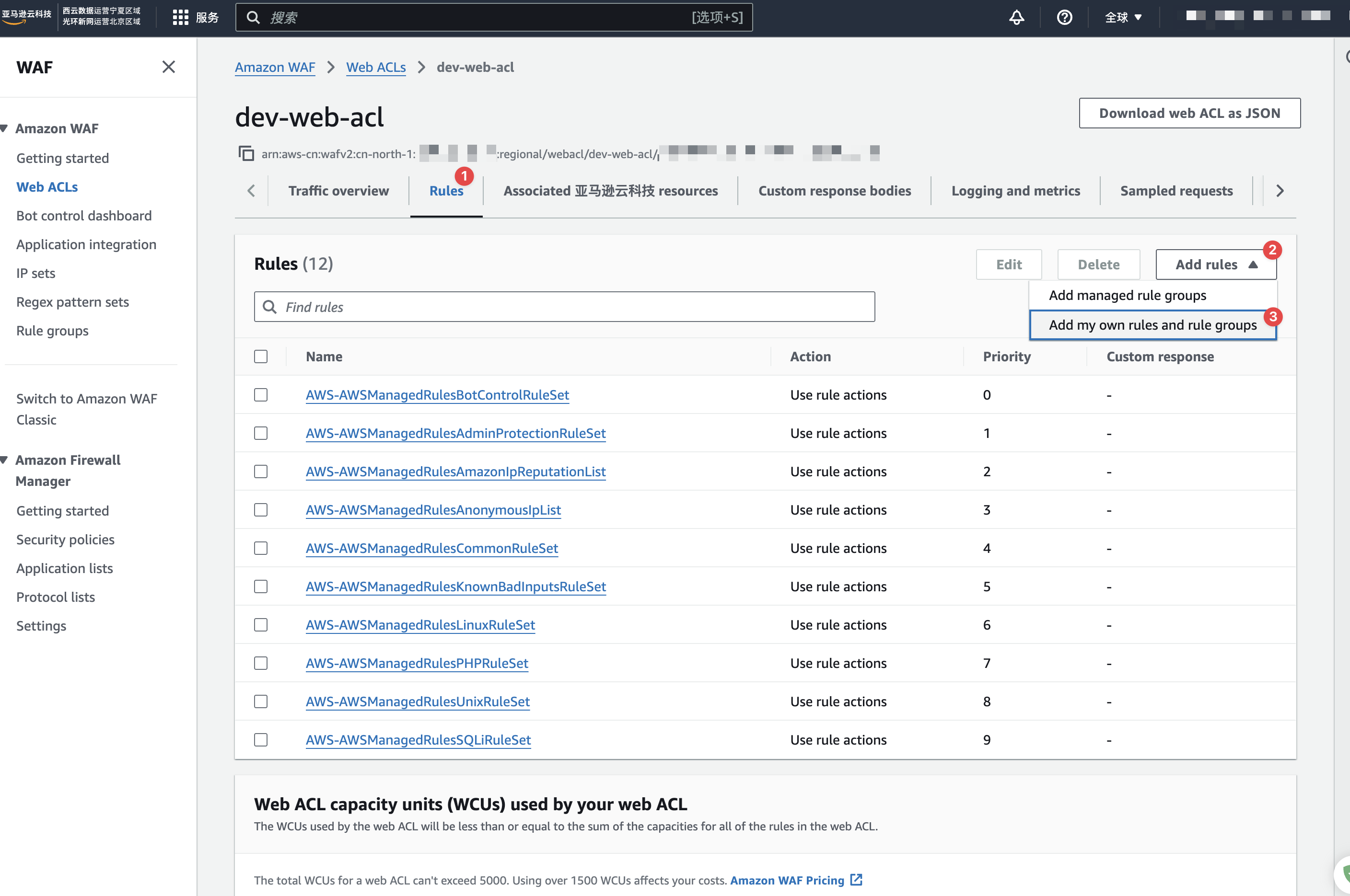This screenshot has height=896, width=1350.
Task: Open the AWS-AWSManagedRulesCommonRuleSet rule link
Action: tap(431, 548)
